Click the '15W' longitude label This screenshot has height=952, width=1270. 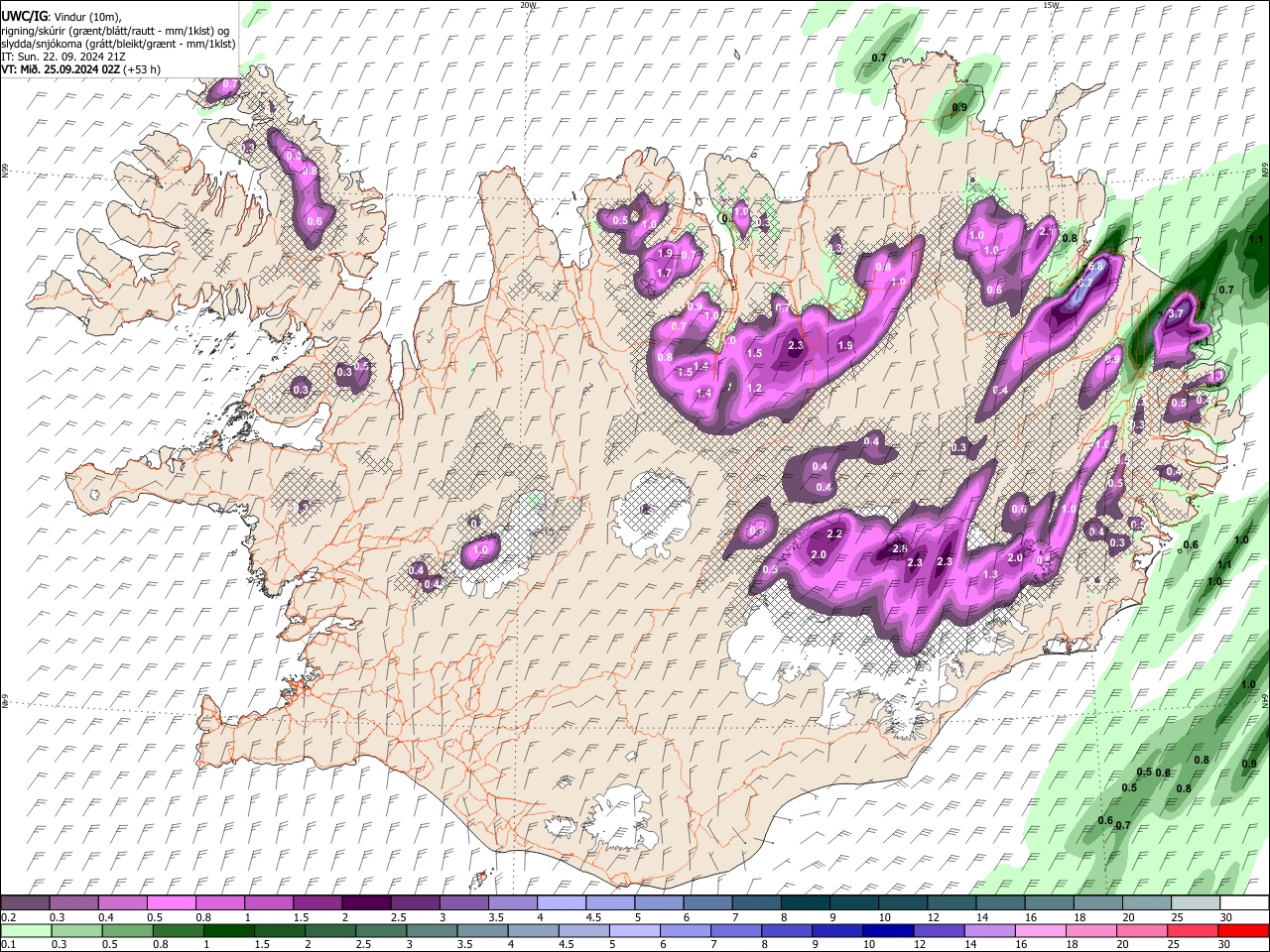click(1051, 5)
